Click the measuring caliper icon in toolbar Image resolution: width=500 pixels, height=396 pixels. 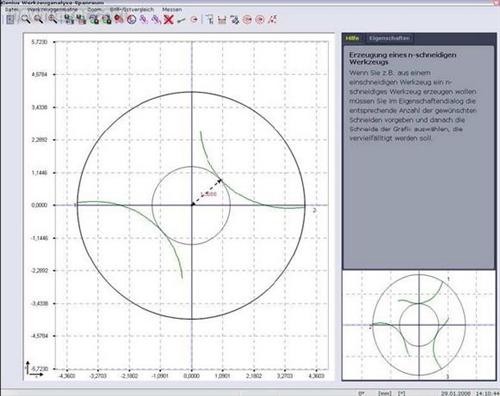222,20
